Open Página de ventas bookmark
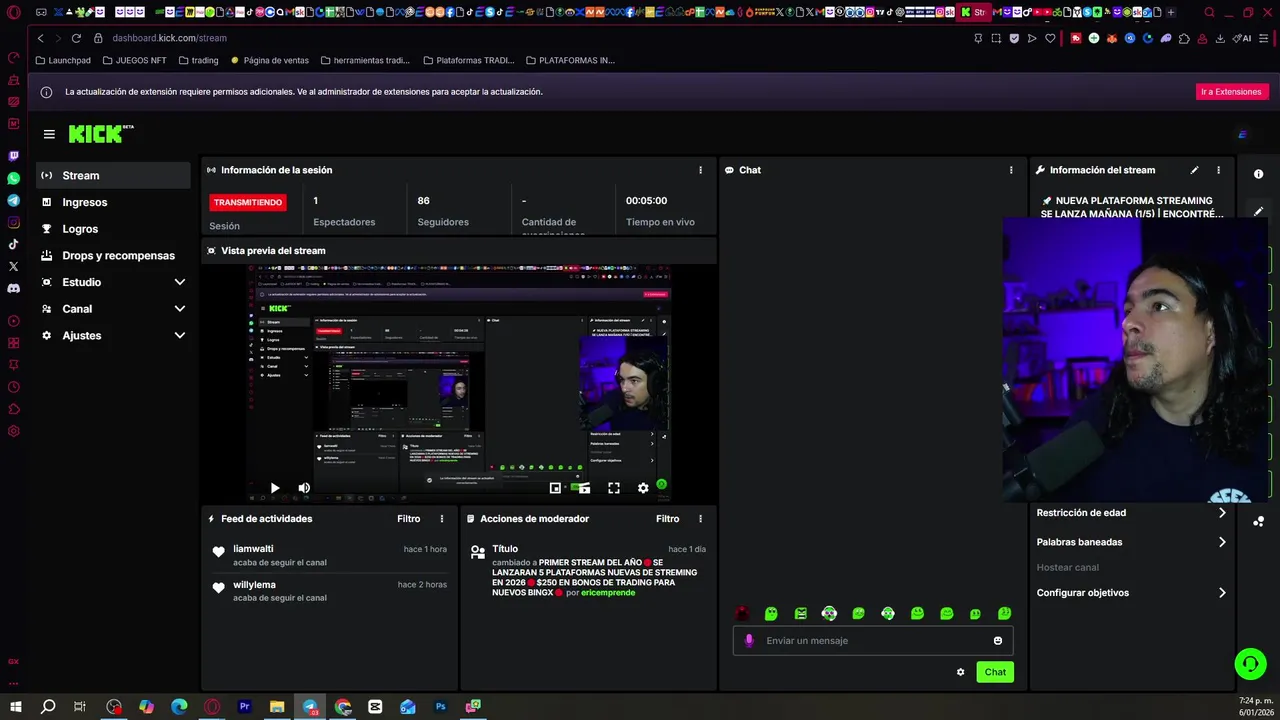Screen dimensions: 1280x720 (270, 60)
